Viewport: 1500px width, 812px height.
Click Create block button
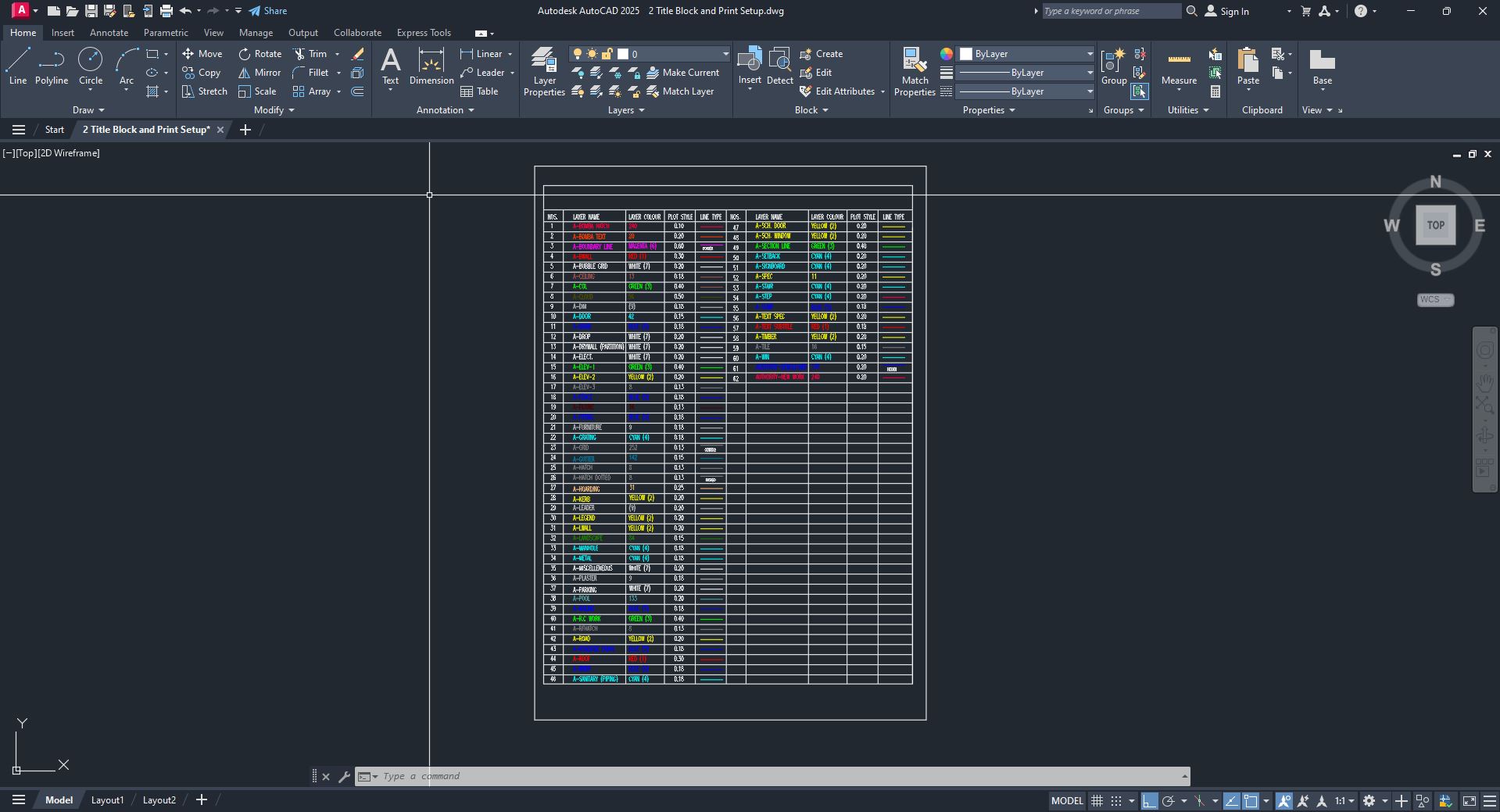821,54
